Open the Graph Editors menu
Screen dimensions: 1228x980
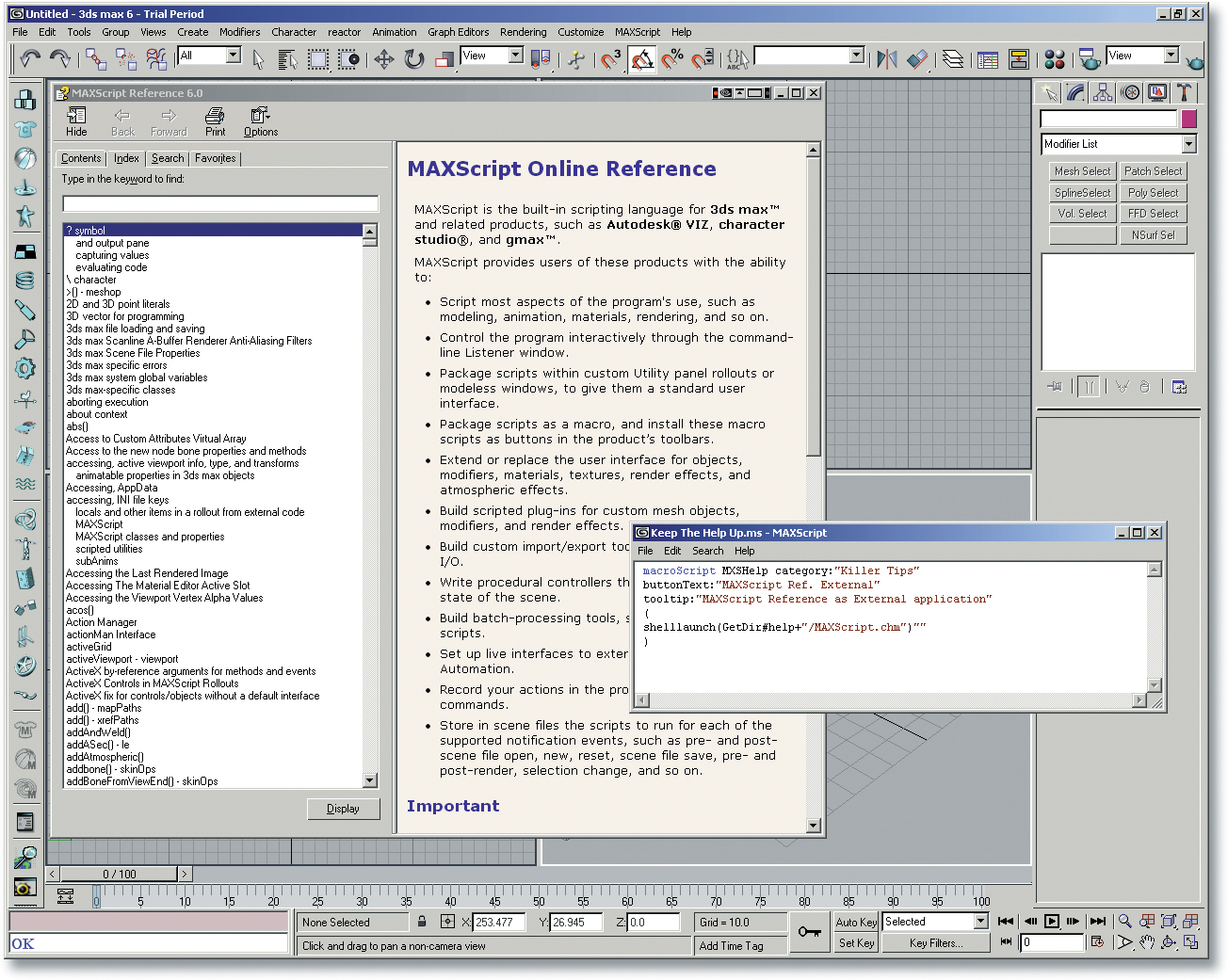coord(459,32)
